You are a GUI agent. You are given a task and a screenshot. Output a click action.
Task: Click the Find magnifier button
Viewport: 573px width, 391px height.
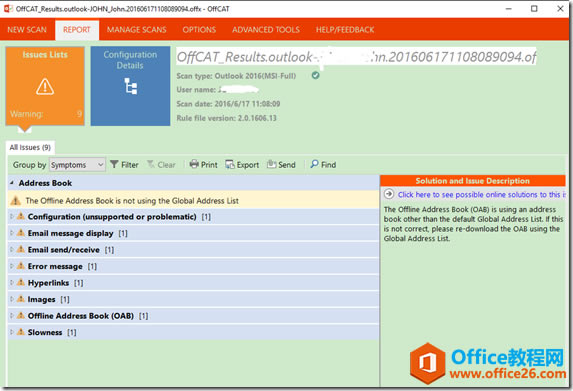point(323,164)
